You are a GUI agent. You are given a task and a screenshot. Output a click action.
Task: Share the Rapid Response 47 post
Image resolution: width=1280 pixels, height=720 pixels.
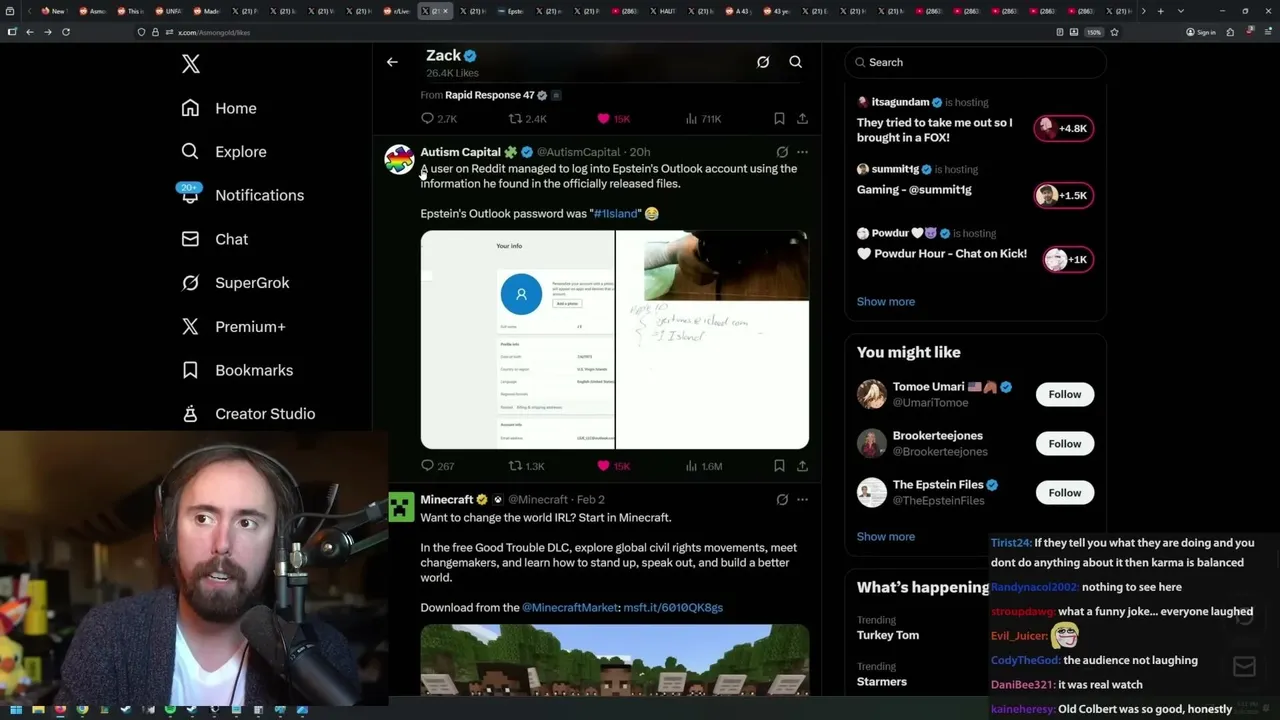tap(802, 118)
